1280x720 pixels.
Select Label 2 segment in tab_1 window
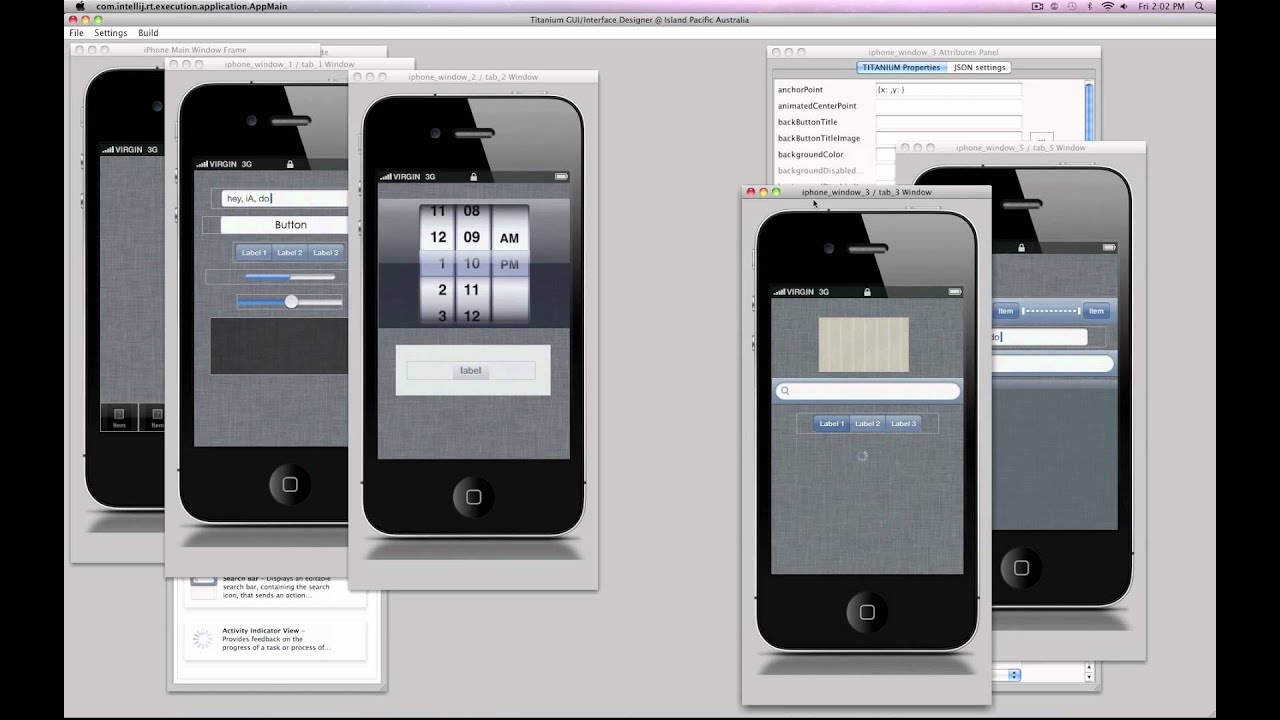pos(290,253)
